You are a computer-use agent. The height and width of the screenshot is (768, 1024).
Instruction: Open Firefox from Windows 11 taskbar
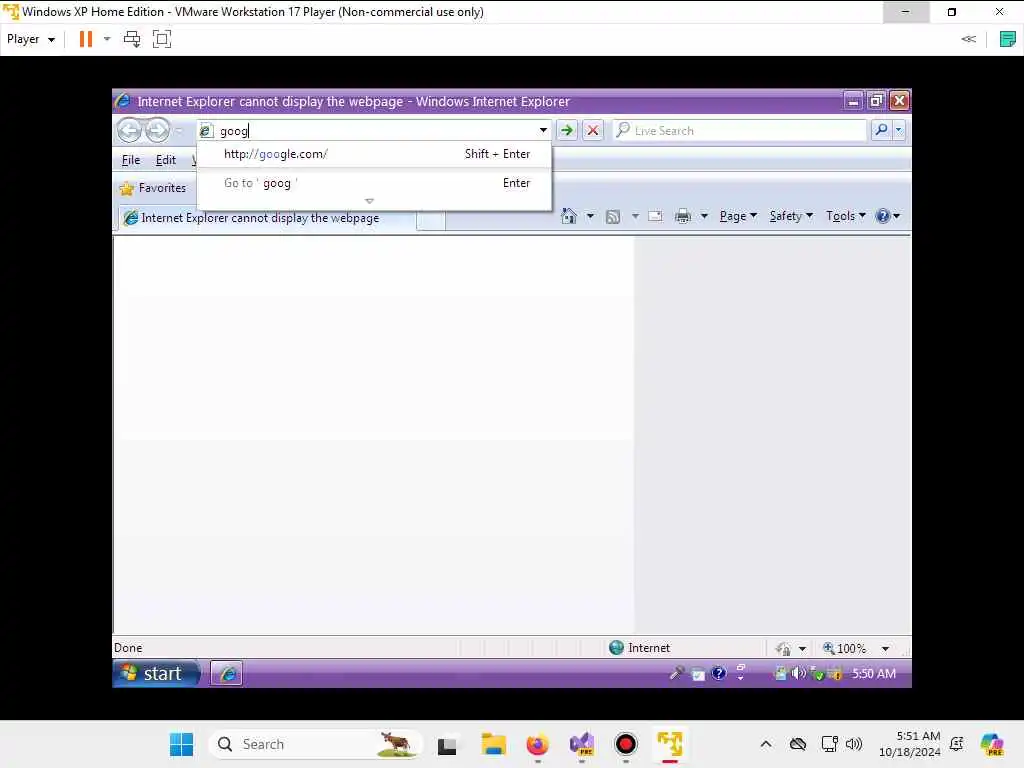pyautogui.click(x=537, y=744)
